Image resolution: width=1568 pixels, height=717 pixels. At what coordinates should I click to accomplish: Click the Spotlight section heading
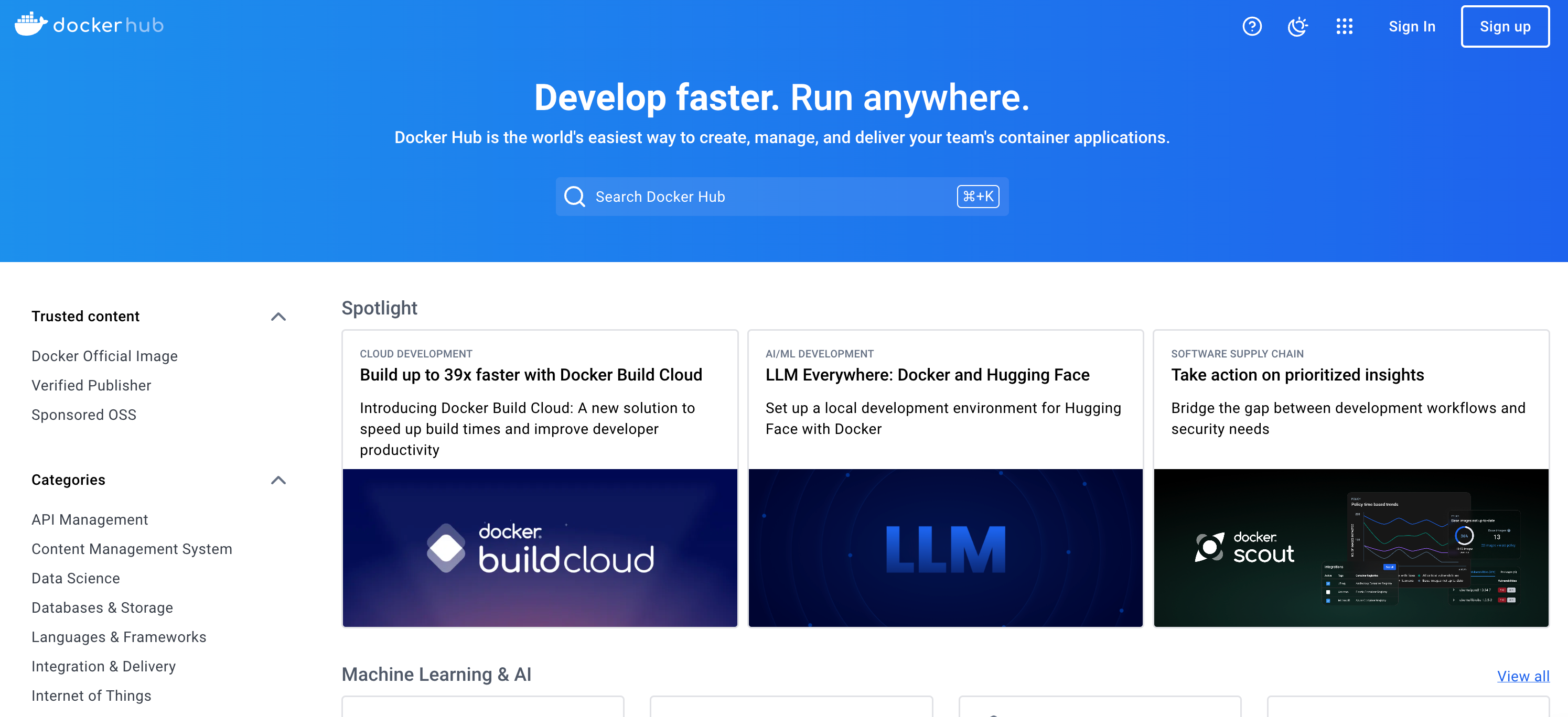point(379,308)
